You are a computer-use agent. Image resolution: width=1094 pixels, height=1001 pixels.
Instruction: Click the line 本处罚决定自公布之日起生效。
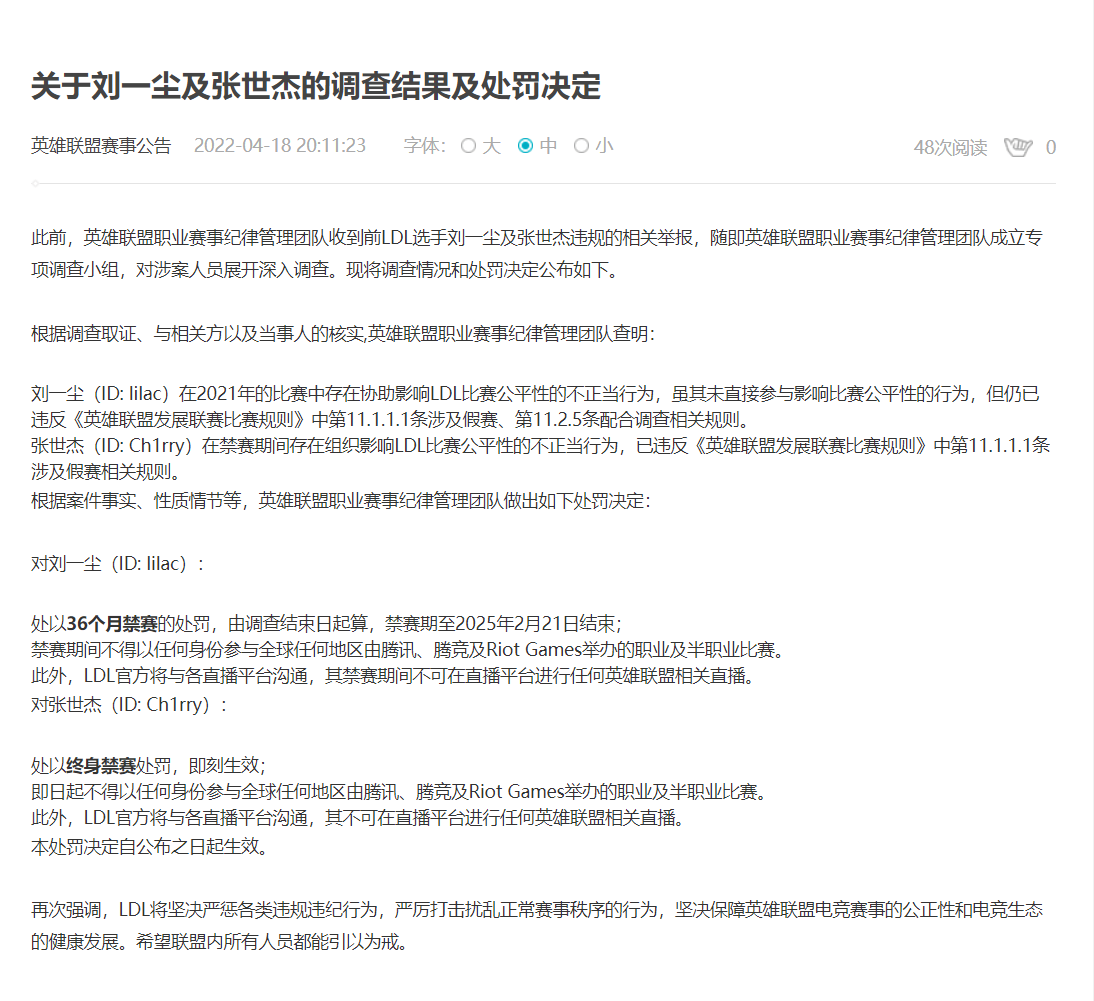[150, 847]
